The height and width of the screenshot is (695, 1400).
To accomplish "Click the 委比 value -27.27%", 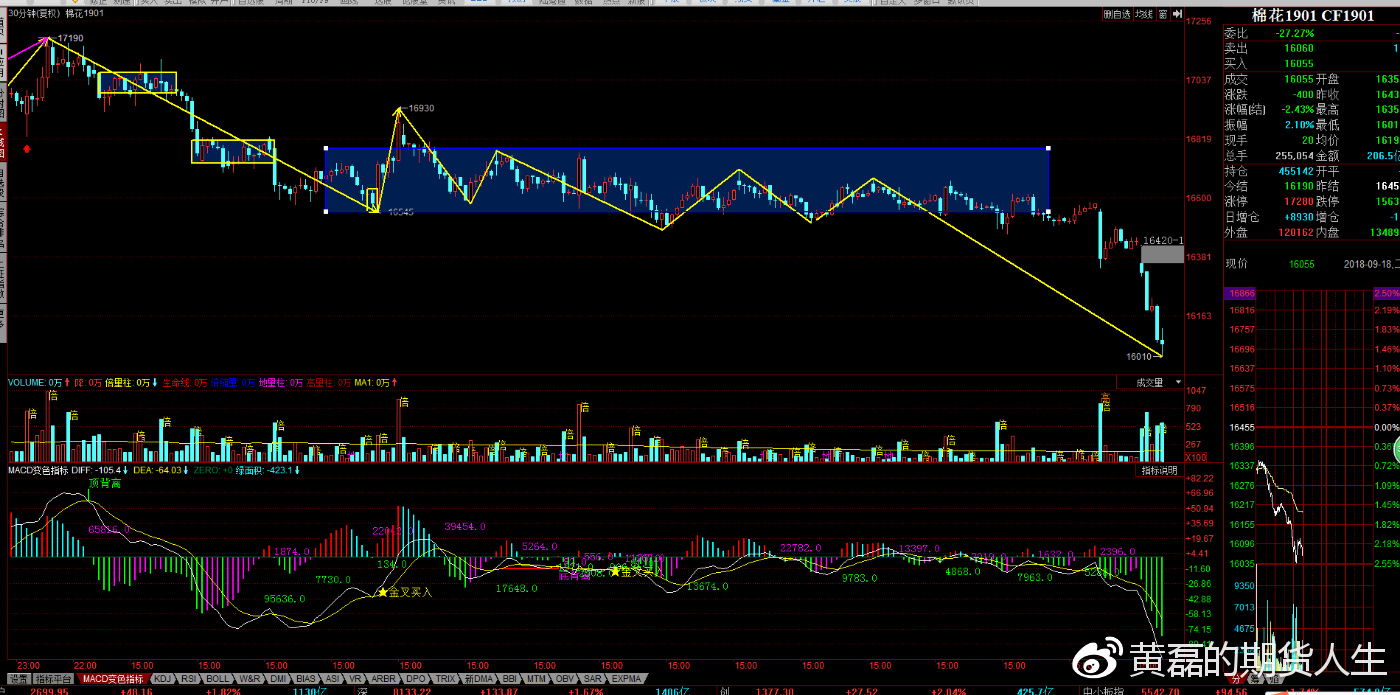I will pyautogui.click(x=1295, y=33).
